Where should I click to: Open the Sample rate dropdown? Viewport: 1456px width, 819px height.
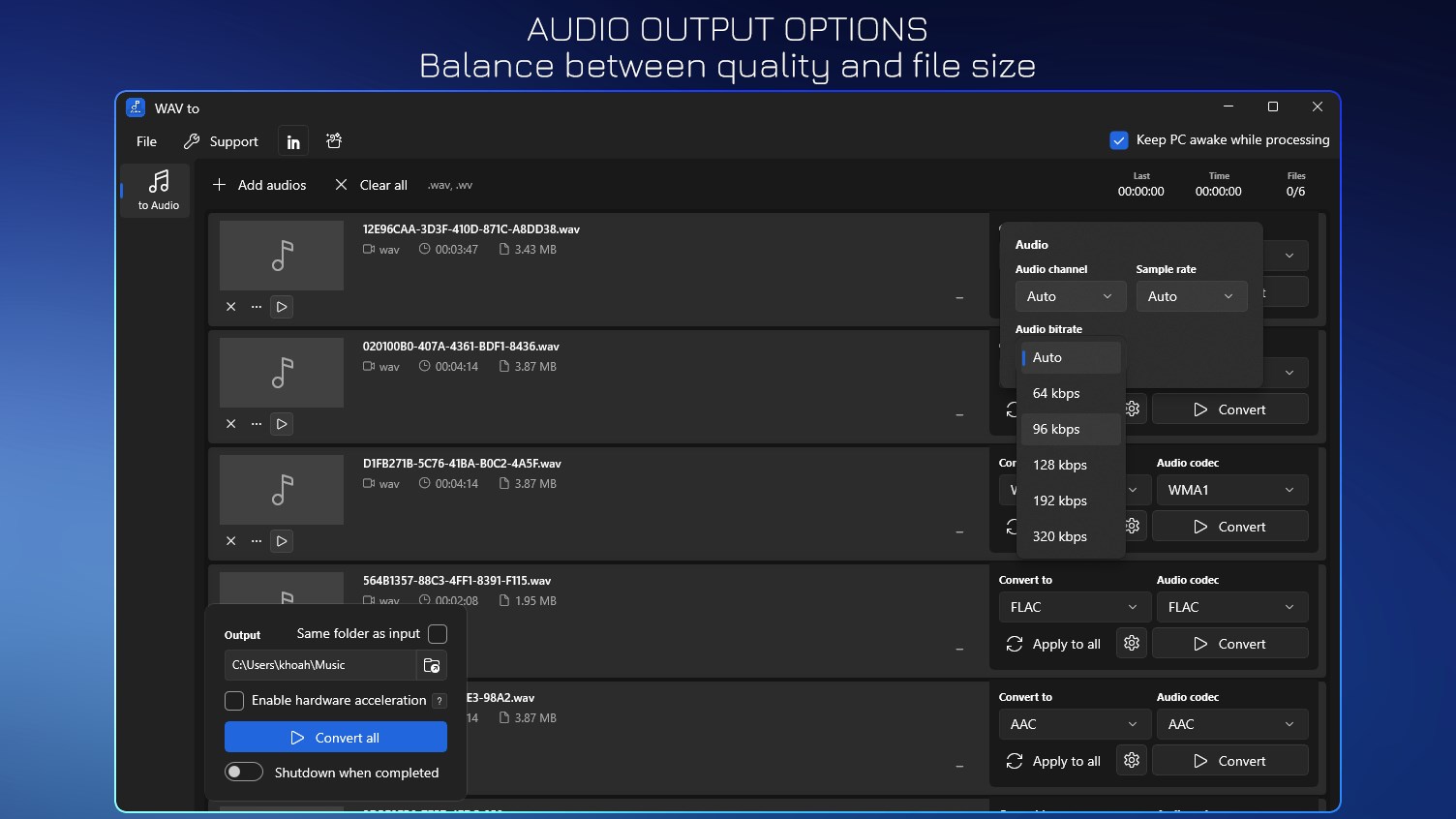[x=1192, y=296]
